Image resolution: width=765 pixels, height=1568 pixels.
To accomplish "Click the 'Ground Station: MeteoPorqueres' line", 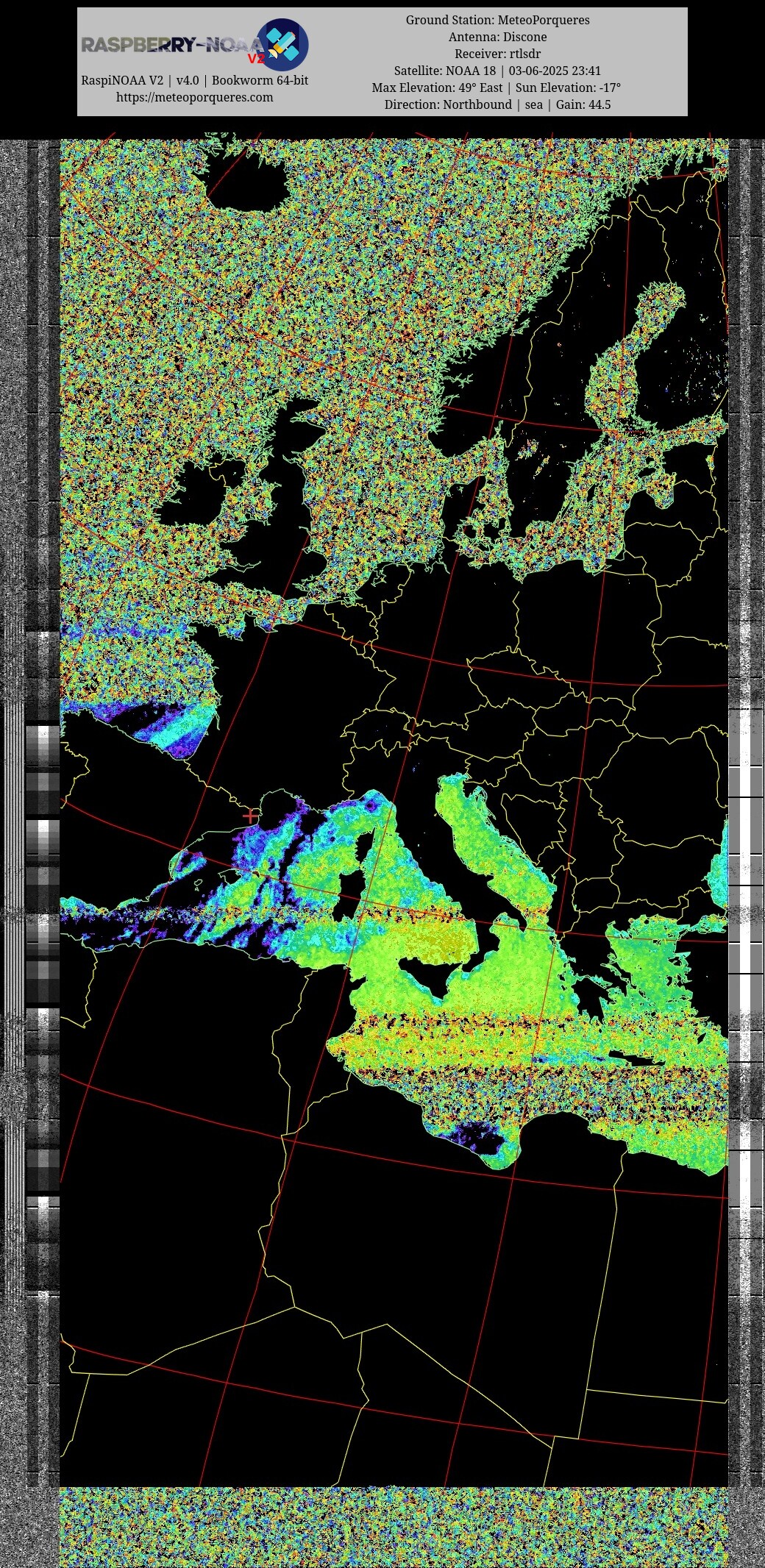I will [x=498, y=20].
